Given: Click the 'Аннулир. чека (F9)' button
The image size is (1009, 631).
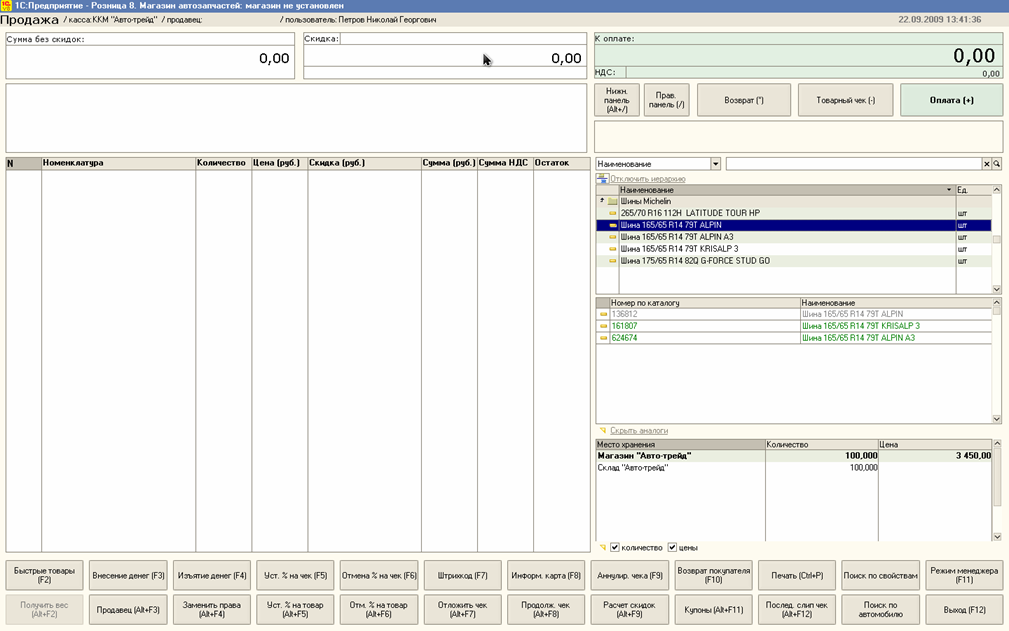Looking at the screenshot, I should [630, 575].
